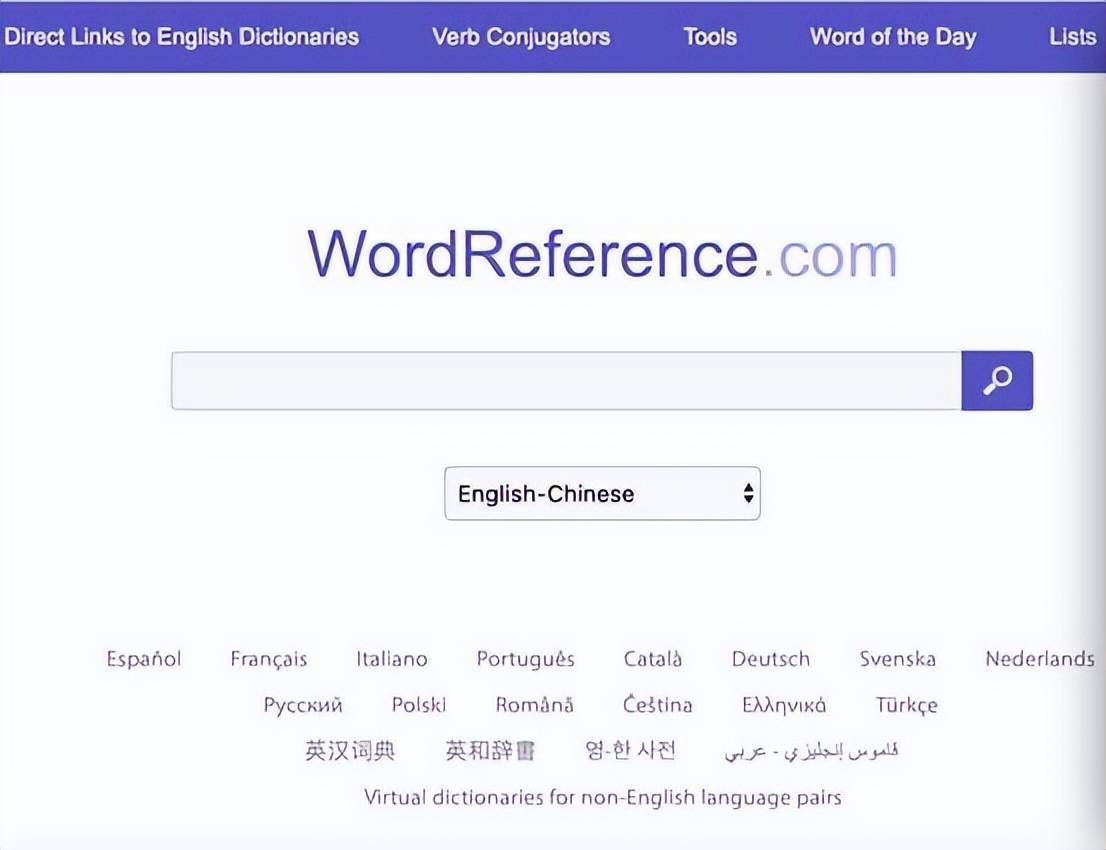Switch site language to Polski

point(419,705)
